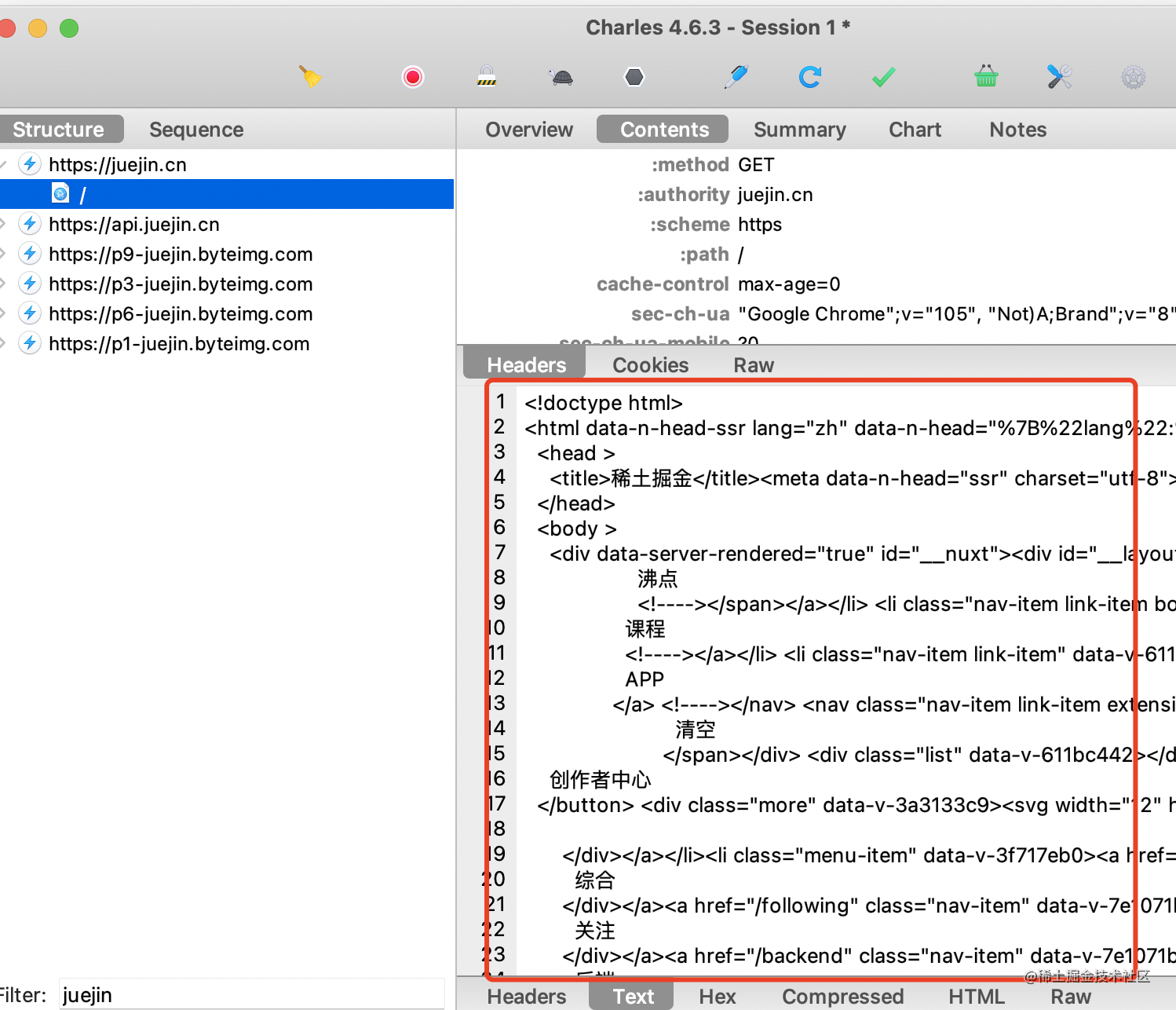
Task: Click the sec-ch-ua "Google Chrome" value
Action: (957, 314)
